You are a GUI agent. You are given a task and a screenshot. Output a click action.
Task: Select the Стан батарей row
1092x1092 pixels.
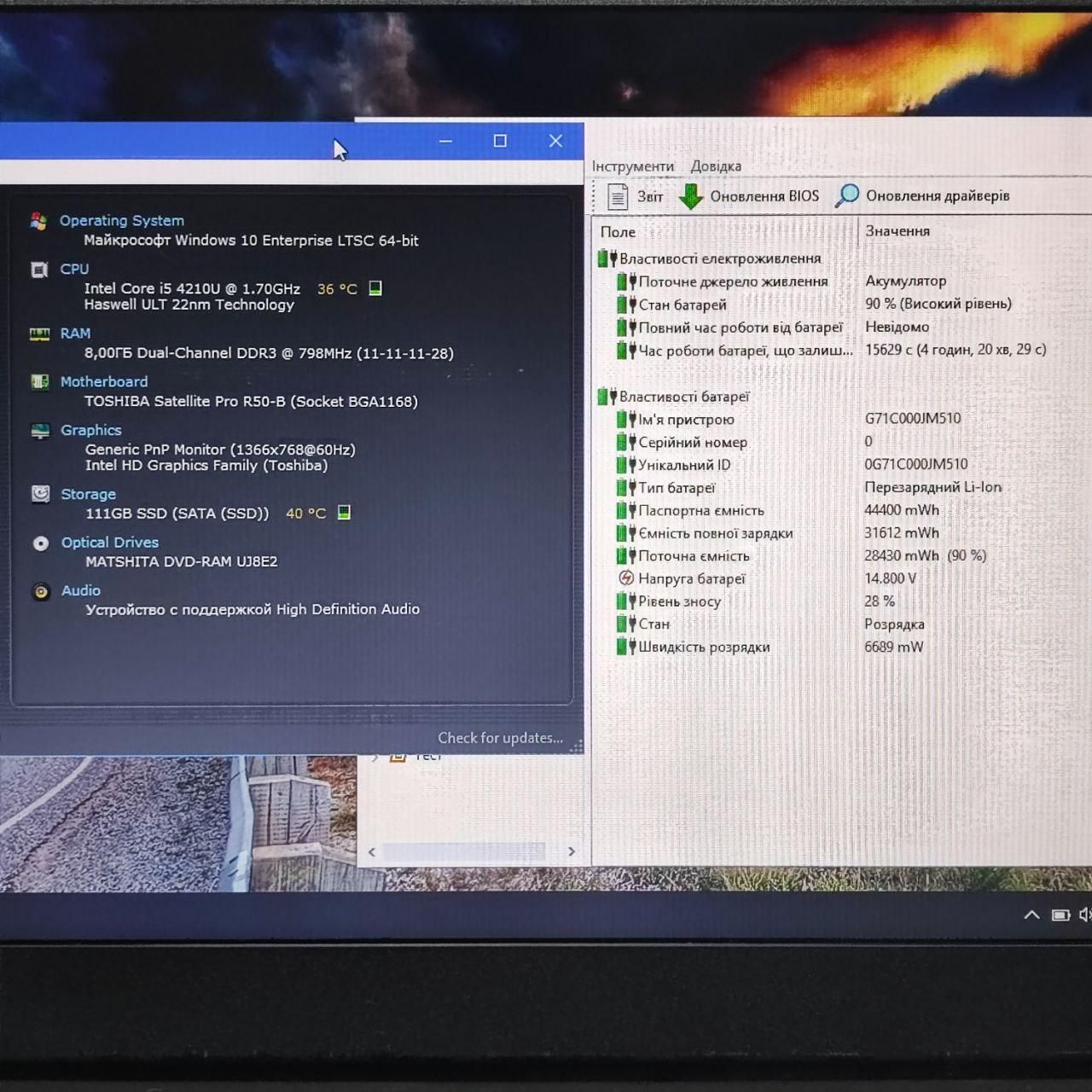842,304
